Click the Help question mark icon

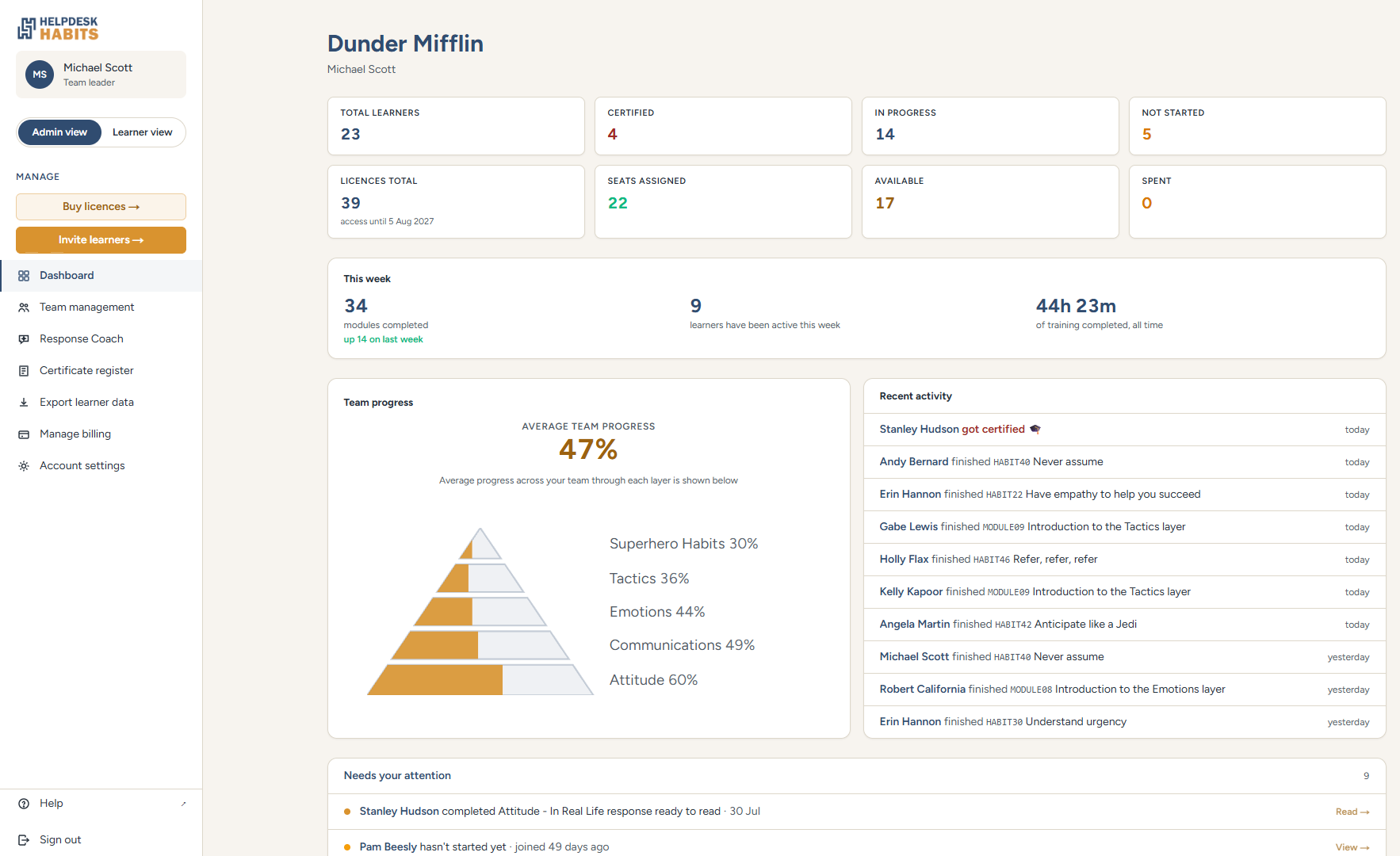[24, 804]
